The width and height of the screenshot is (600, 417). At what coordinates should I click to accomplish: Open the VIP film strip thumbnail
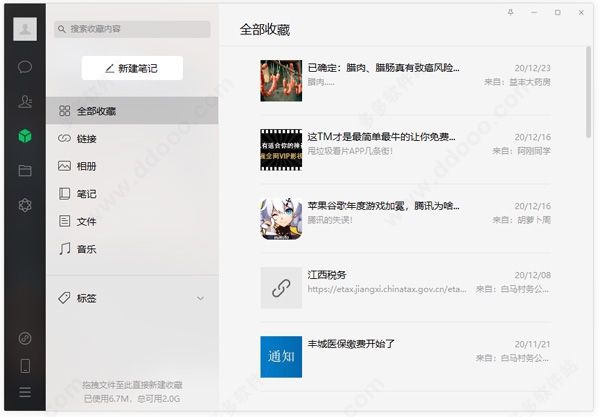(x=281, y=150)
